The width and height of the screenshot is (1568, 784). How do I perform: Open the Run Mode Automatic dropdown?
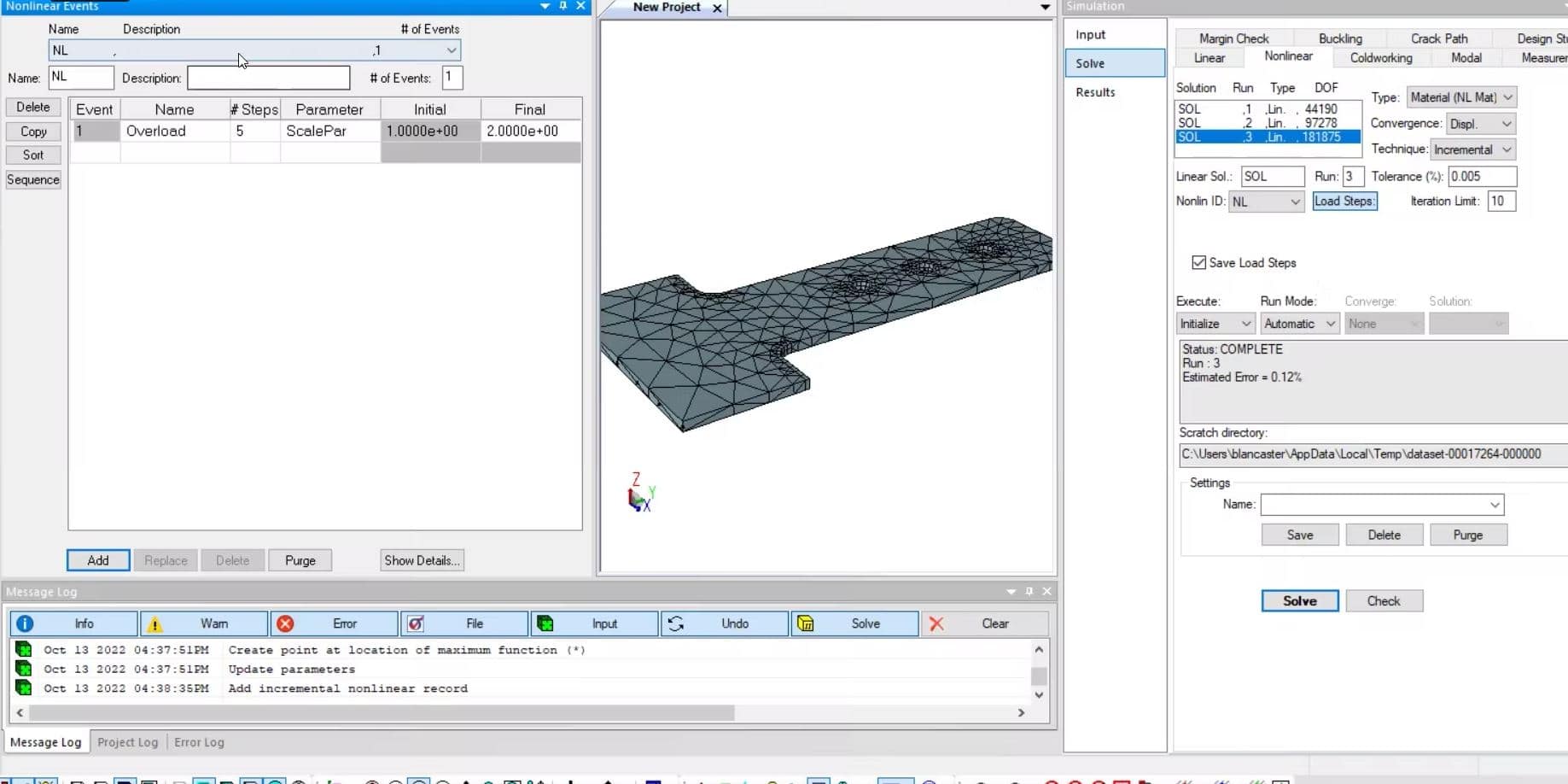pos(1298,324)
